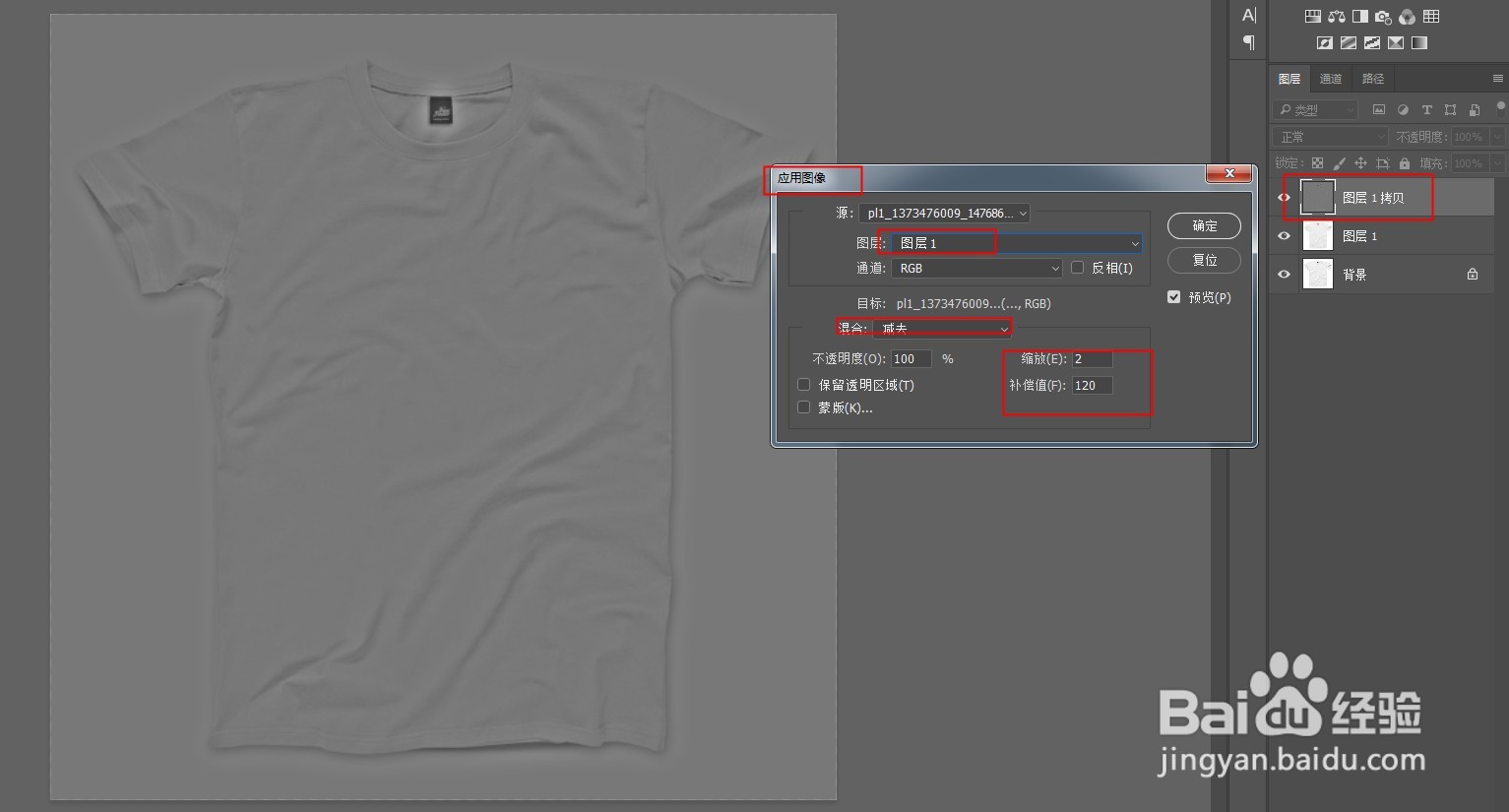
Task: Open the 混合 blend mode dropdown
Action: [940, 328]
